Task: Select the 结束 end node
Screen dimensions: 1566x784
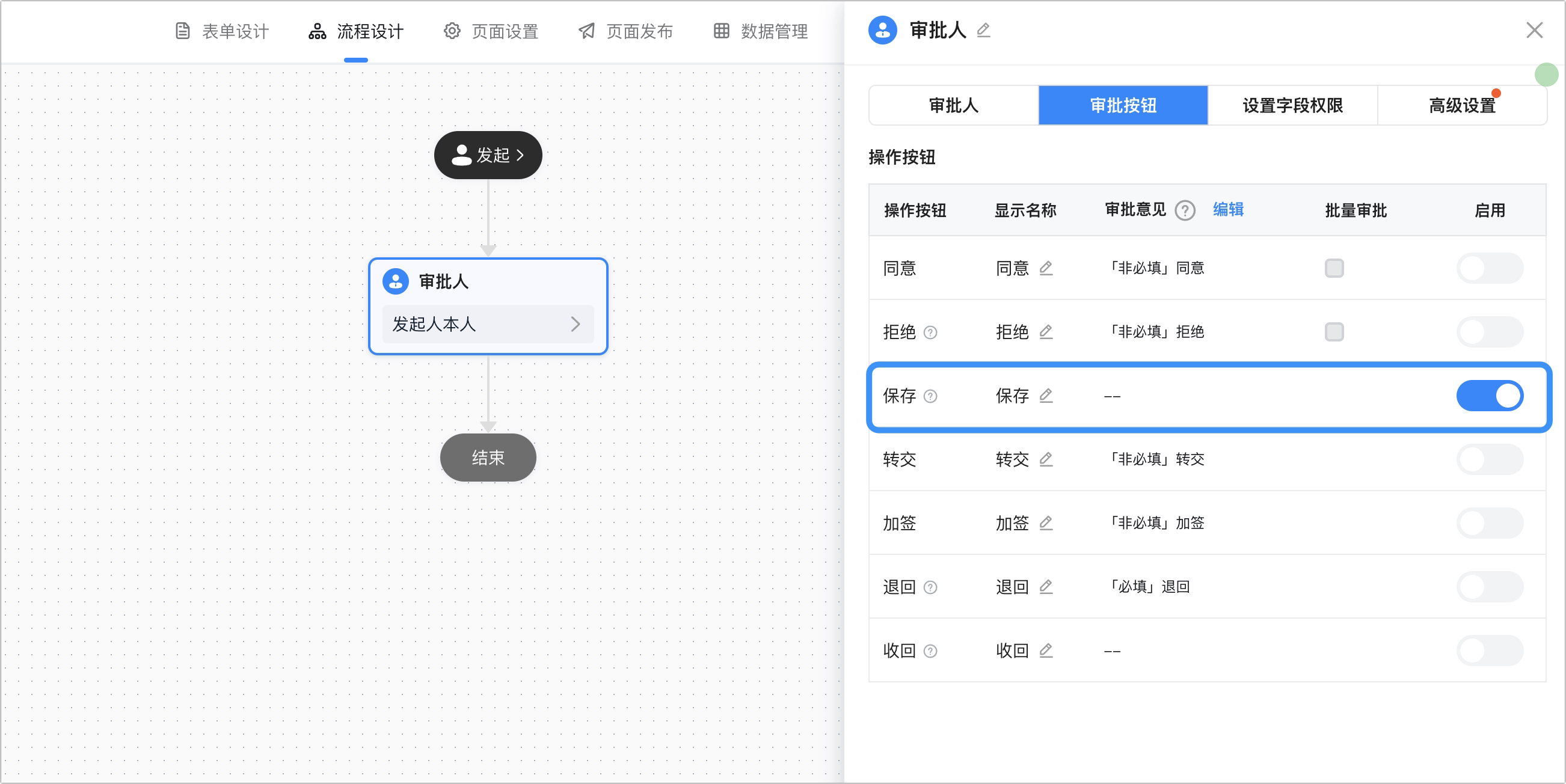Action: click(488, 458)
